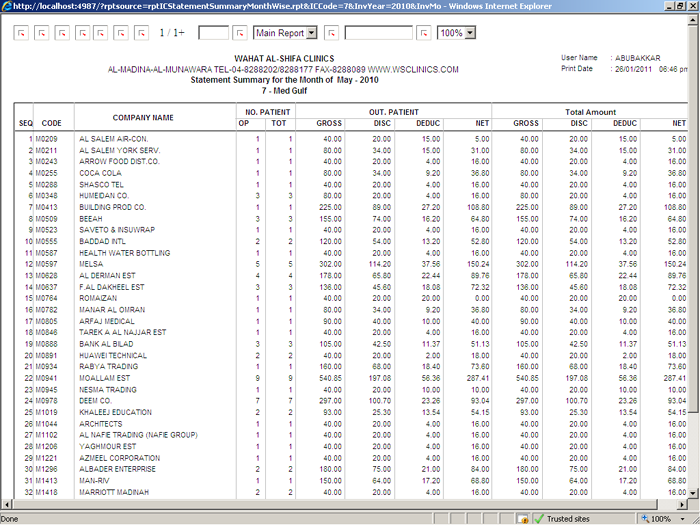Viewport: 700px width, 525px height.
Task: Click company 'MELSA'
Action: pyautogui.click(x=91, y=264)
